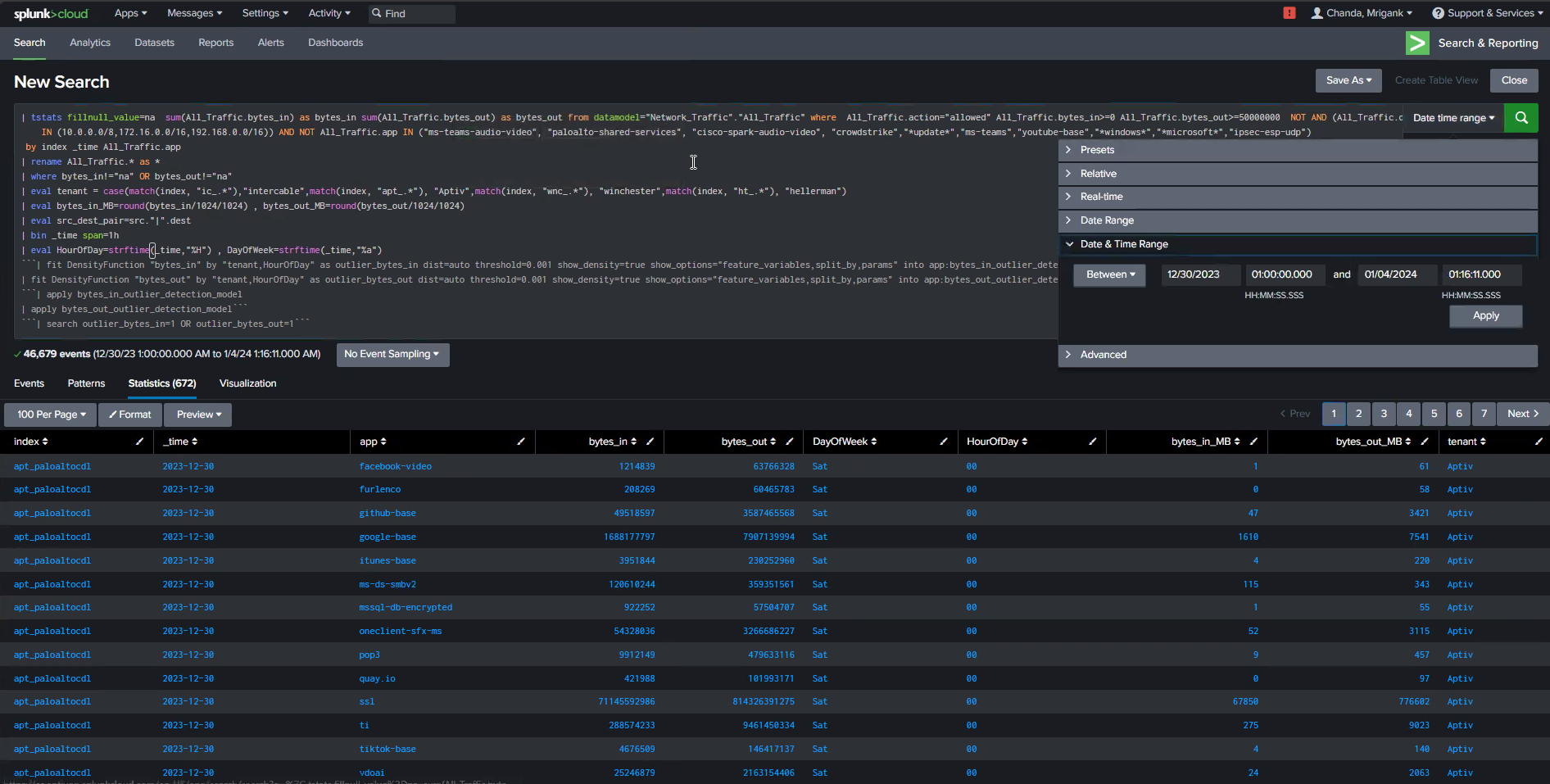Click the Apply button in the time picker
Image resolution: width=1550 pixels, height=784 pixels.
pyautogui.click(x=1485, y=316)
